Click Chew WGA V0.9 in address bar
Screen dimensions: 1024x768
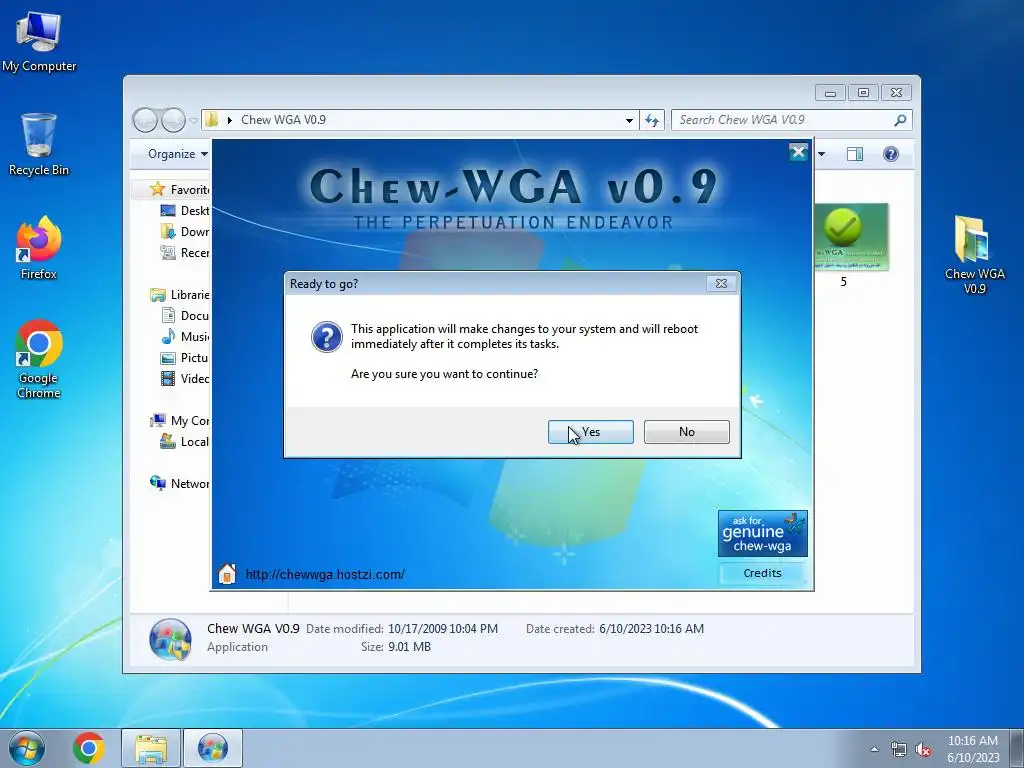[x=283, y=120]
